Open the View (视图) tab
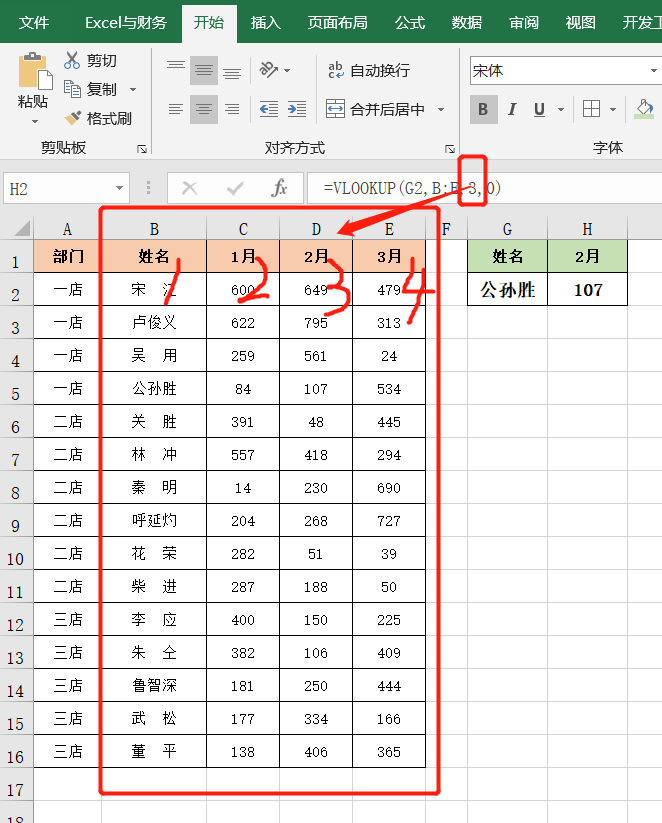The height and width of the screenshot is (823, 662). coord(581,23)
